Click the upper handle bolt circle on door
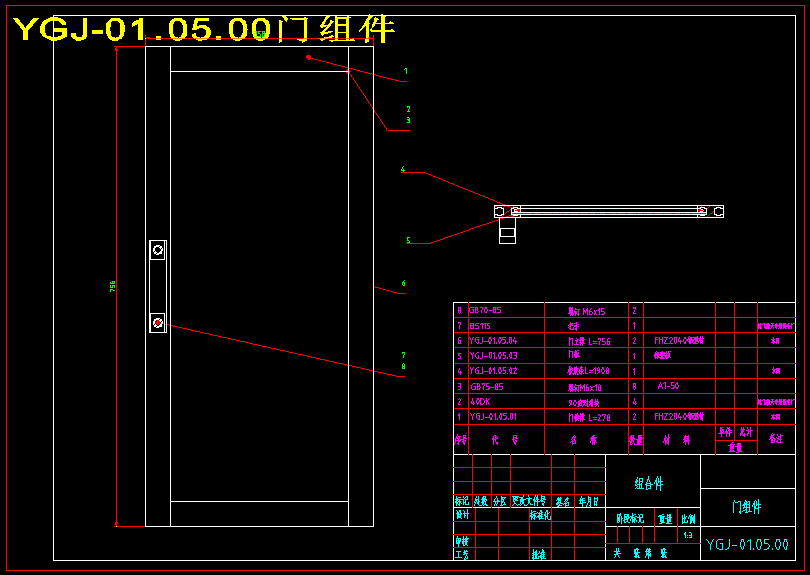This screenshot has height=575, width=810. click(x=158, y=251)
